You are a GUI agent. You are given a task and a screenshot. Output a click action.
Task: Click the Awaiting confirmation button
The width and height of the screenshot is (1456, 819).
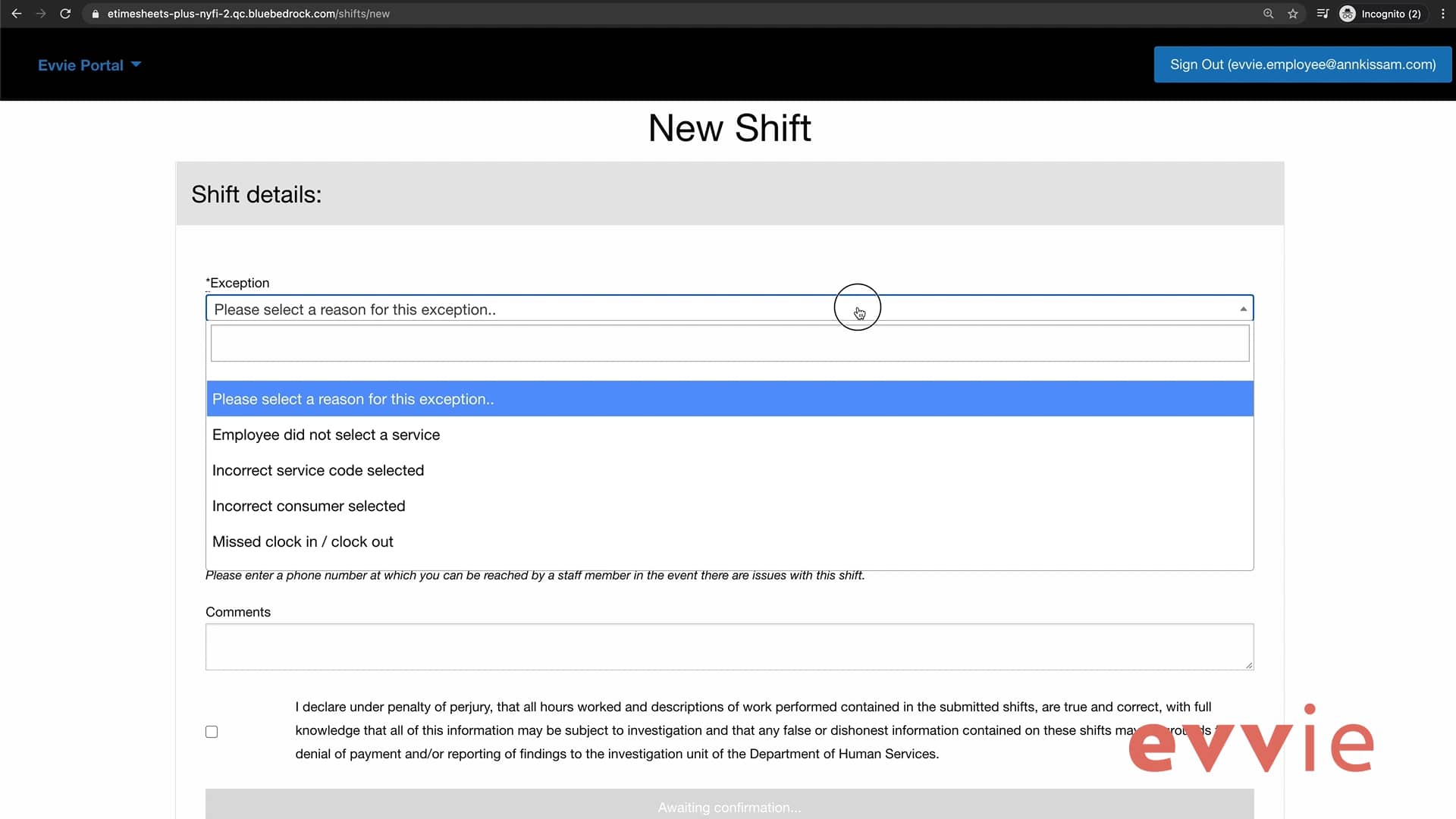click(729, 806)
